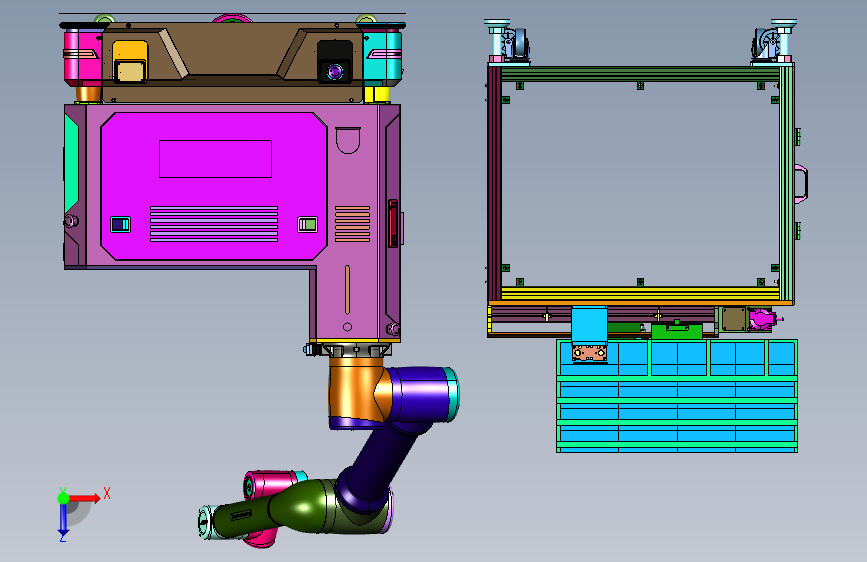This screenshot has width=867, height=562.
Task: Click the small green switch on magenta panel
Action: point(307,224)
